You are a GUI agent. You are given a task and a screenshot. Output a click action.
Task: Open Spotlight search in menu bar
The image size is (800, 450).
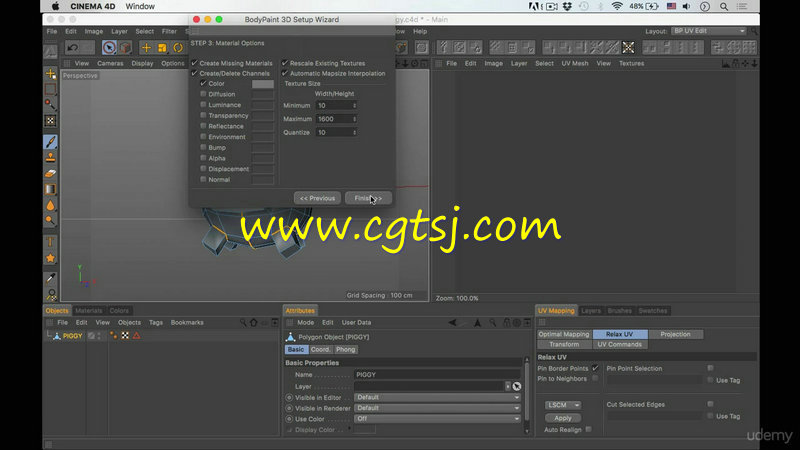pyautogui.click(x=723, y=7)
